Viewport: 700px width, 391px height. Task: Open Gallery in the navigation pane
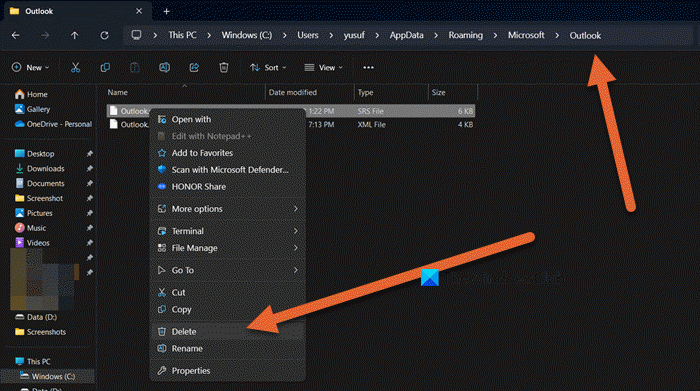coord(32,109)
